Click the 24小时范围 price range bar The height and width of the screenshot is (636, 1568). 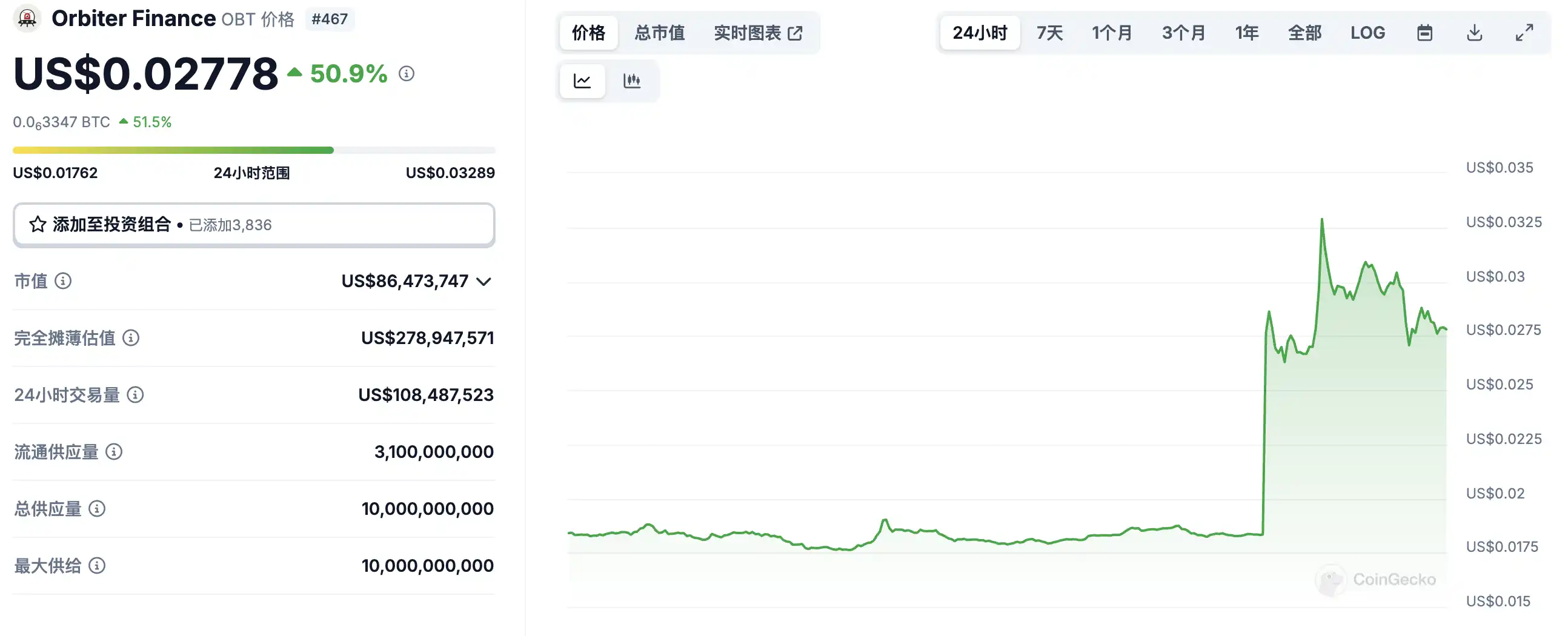(x=254, y=150)
